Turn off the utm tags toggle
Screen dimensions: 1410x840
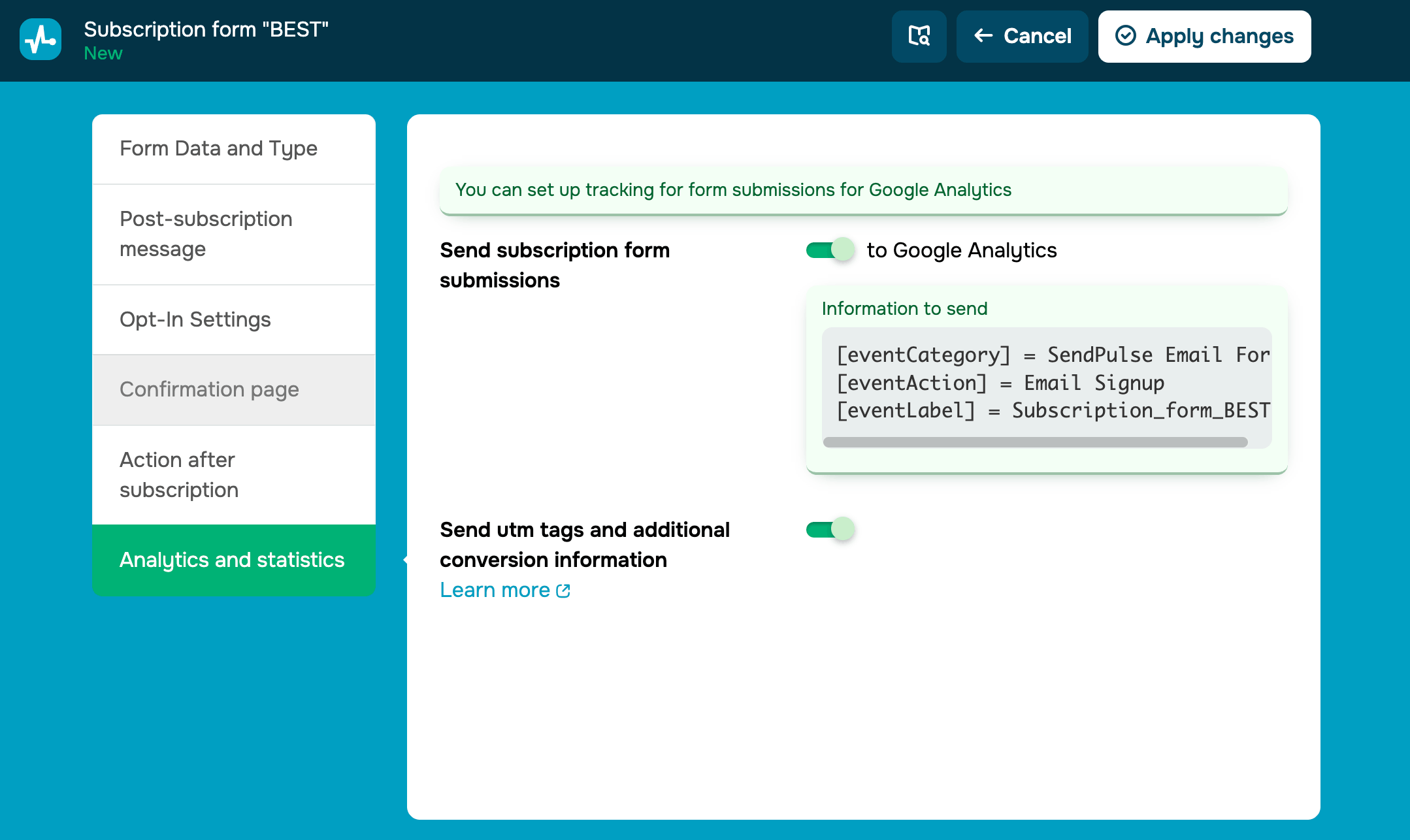830,529
